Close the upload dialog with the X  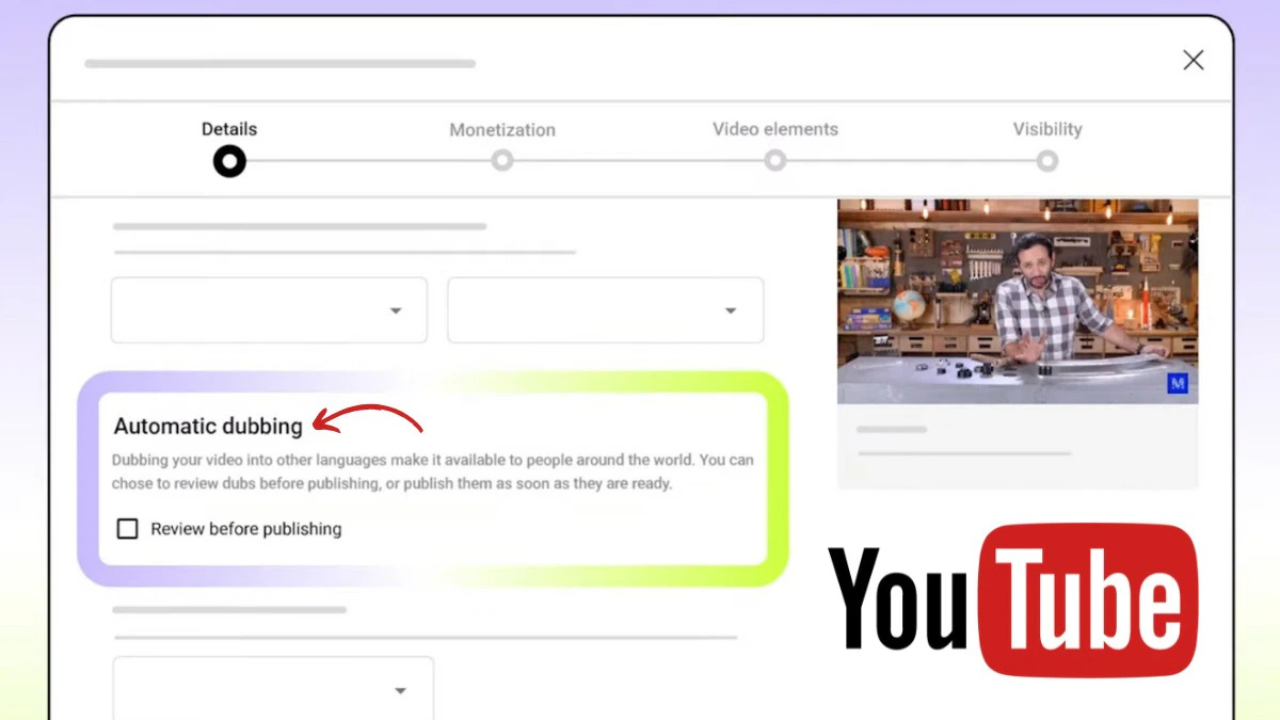pos(1193,60)
